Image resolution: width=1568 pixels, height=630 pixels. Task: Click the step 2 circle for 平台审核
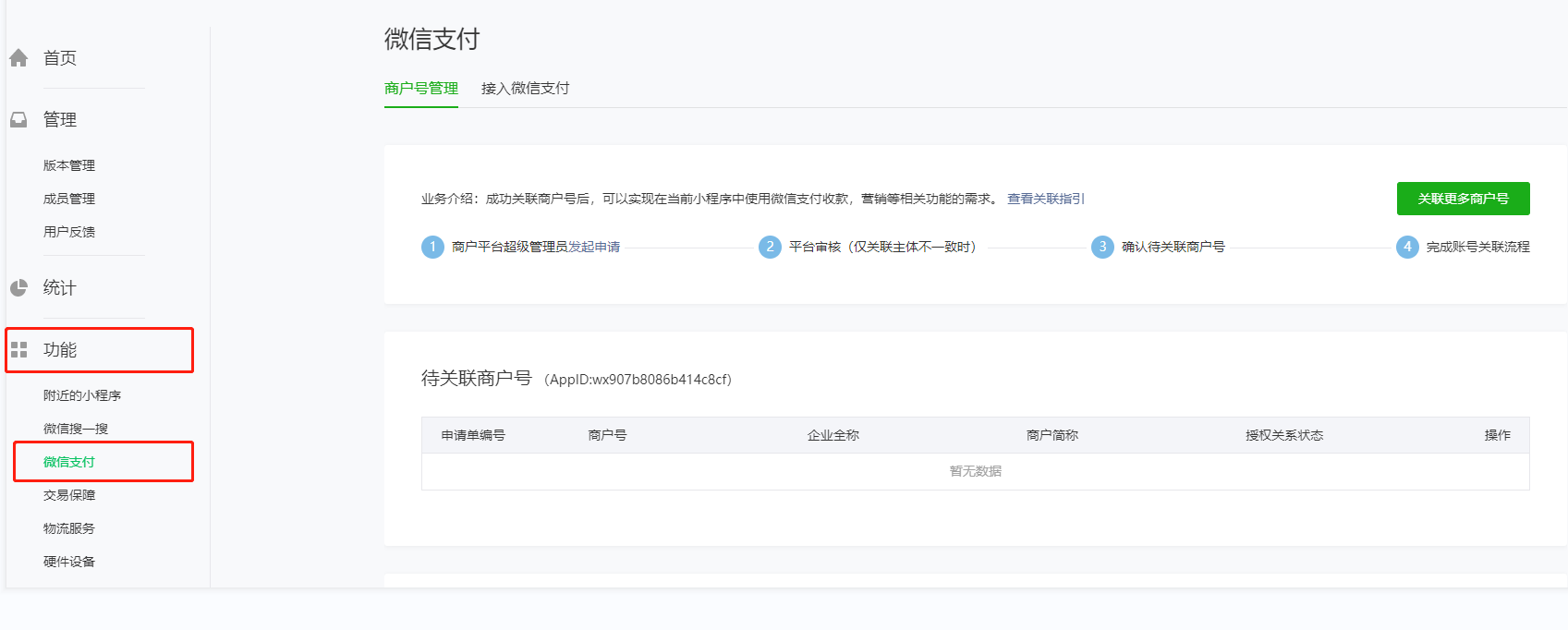(x=770, y=247)
